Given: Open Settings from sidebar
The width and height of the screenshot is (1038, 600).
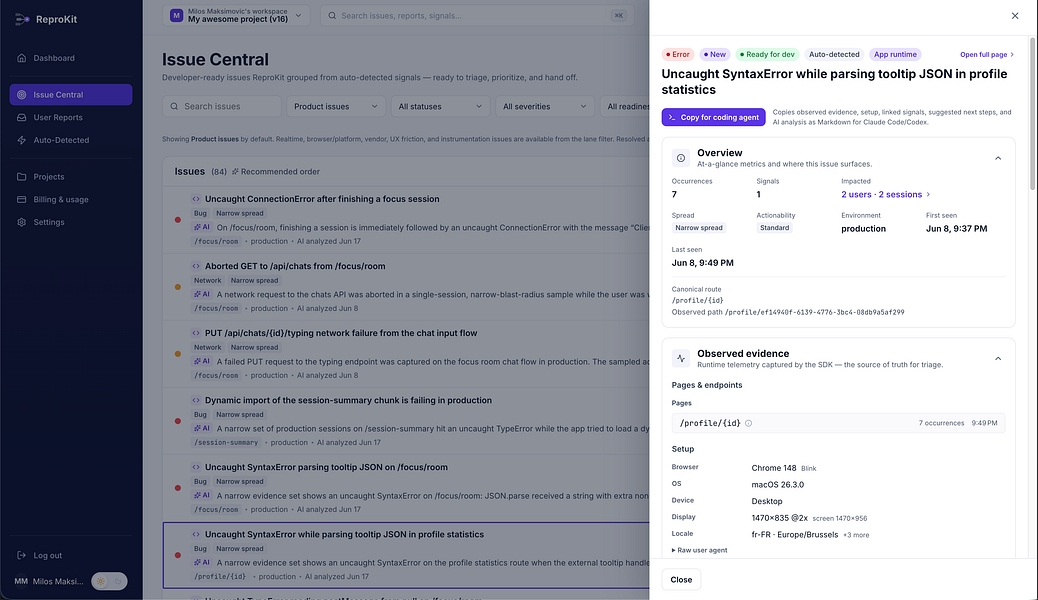Looking at the screenshot, I should pos(71,223).
